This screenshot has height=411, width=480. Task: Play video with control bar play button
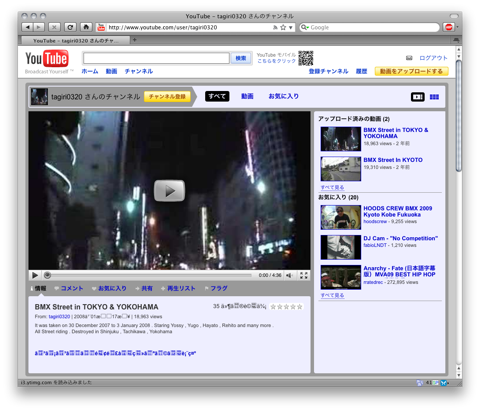coord(35,275)
